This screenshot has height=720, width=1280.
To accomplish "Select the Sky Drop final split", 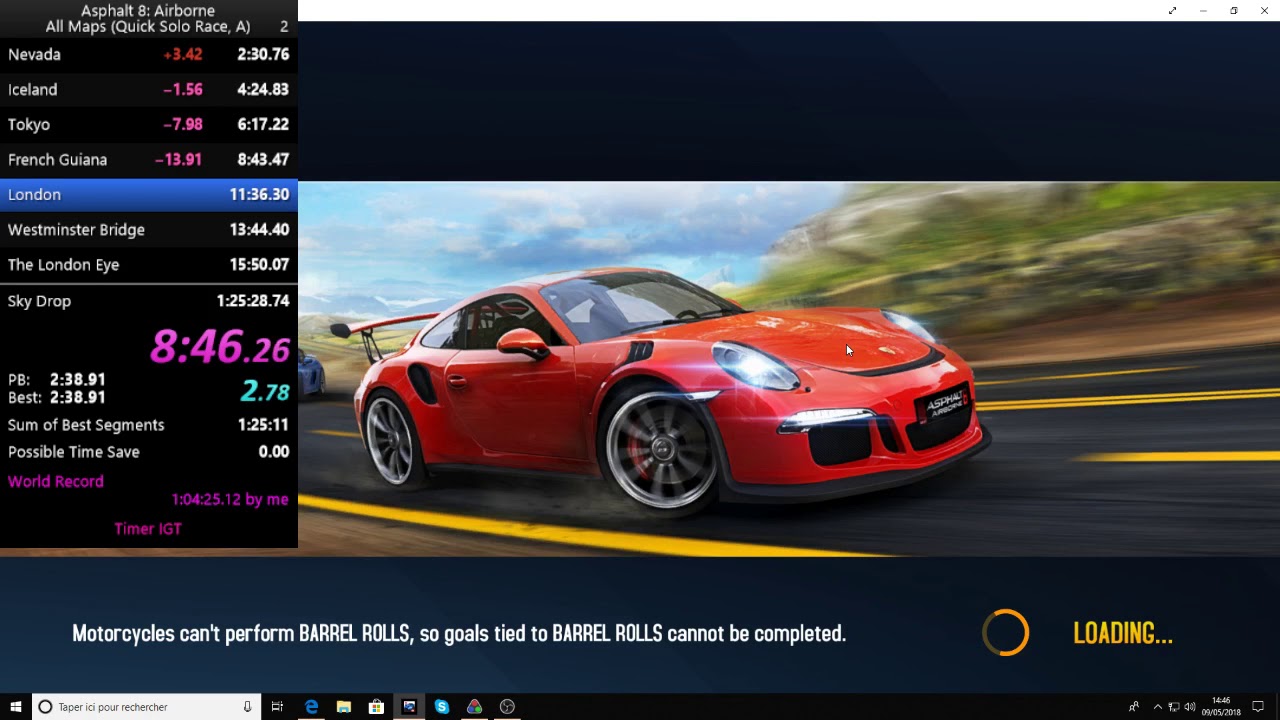I will (x=149, y=301).
